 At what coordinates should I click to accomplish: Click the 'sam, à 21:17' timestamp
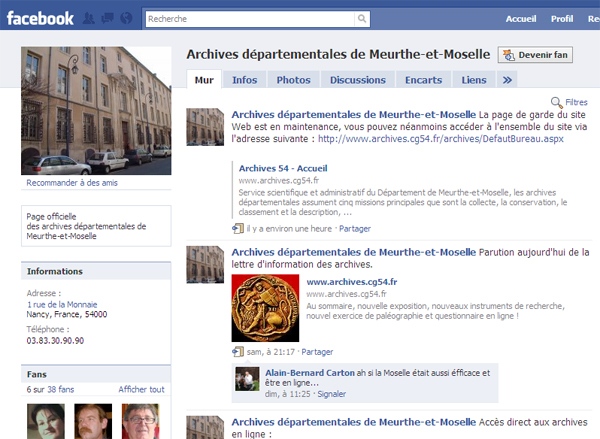[271, 352]
